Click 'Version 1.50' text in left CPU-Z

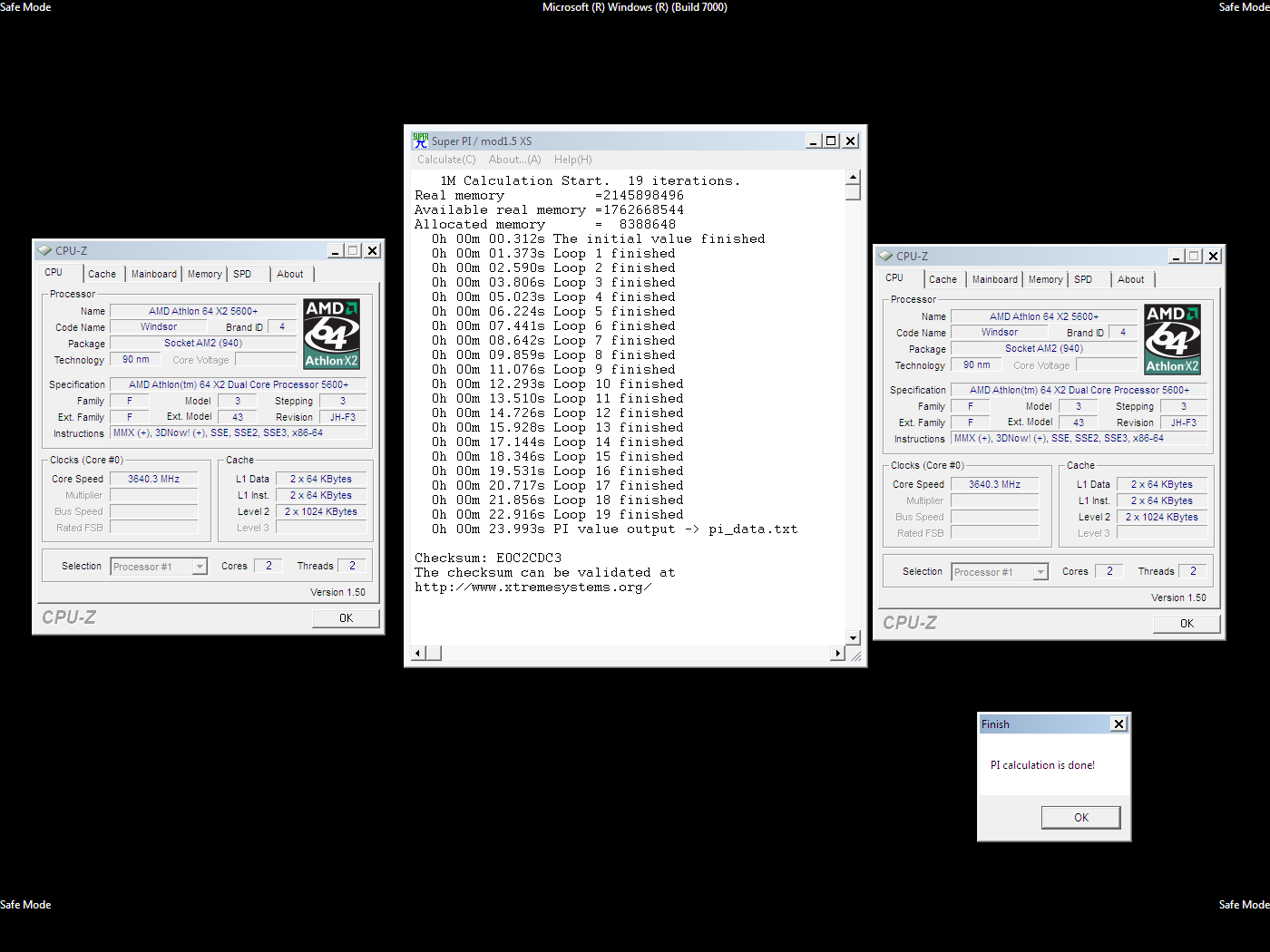tap(337, 592)
